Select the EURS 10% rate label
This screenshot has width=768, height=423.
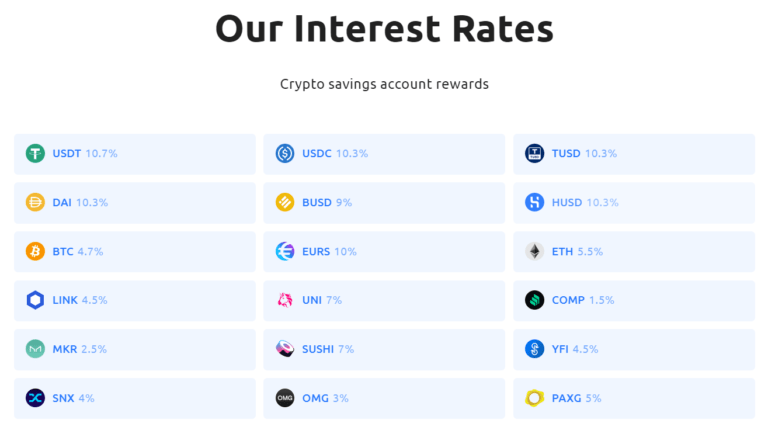(329, 251)
